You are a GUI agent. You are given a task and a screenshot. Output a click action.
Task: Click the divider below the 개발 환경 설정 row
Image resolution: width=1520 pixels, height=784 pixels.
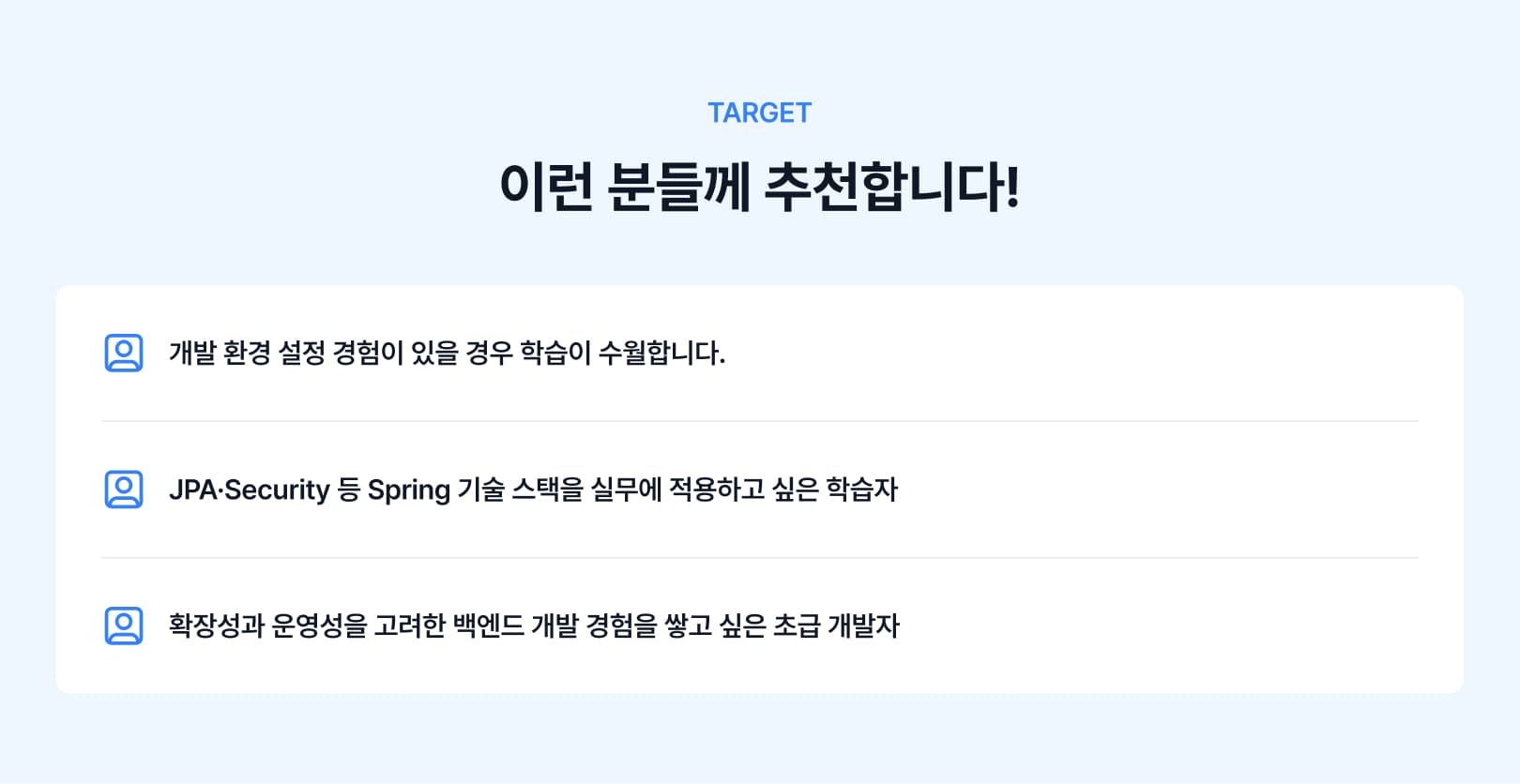click(x=760, y=421)
